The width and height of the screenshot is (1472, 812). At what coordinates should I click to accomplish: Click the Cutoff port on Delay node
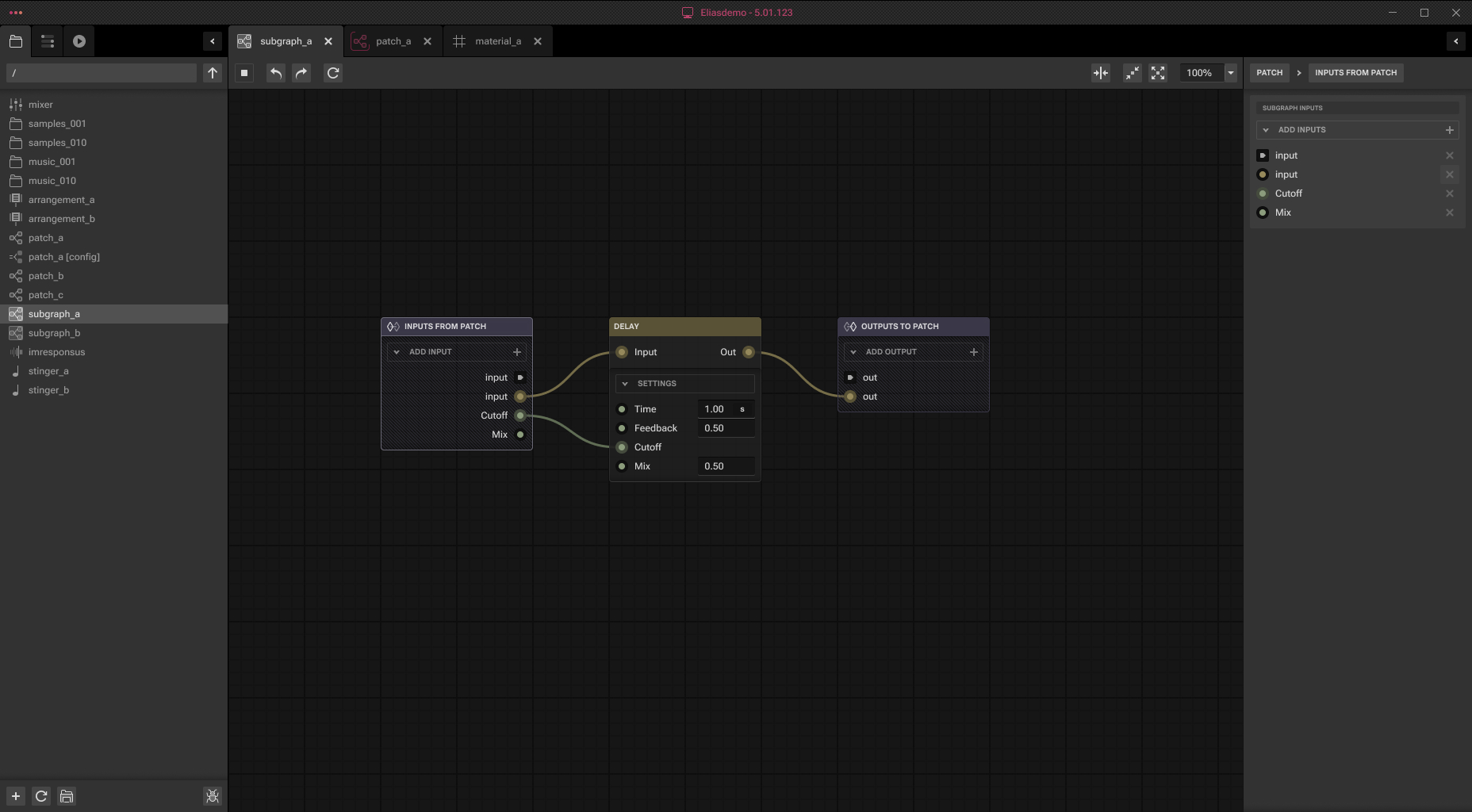tap(622, 447)
